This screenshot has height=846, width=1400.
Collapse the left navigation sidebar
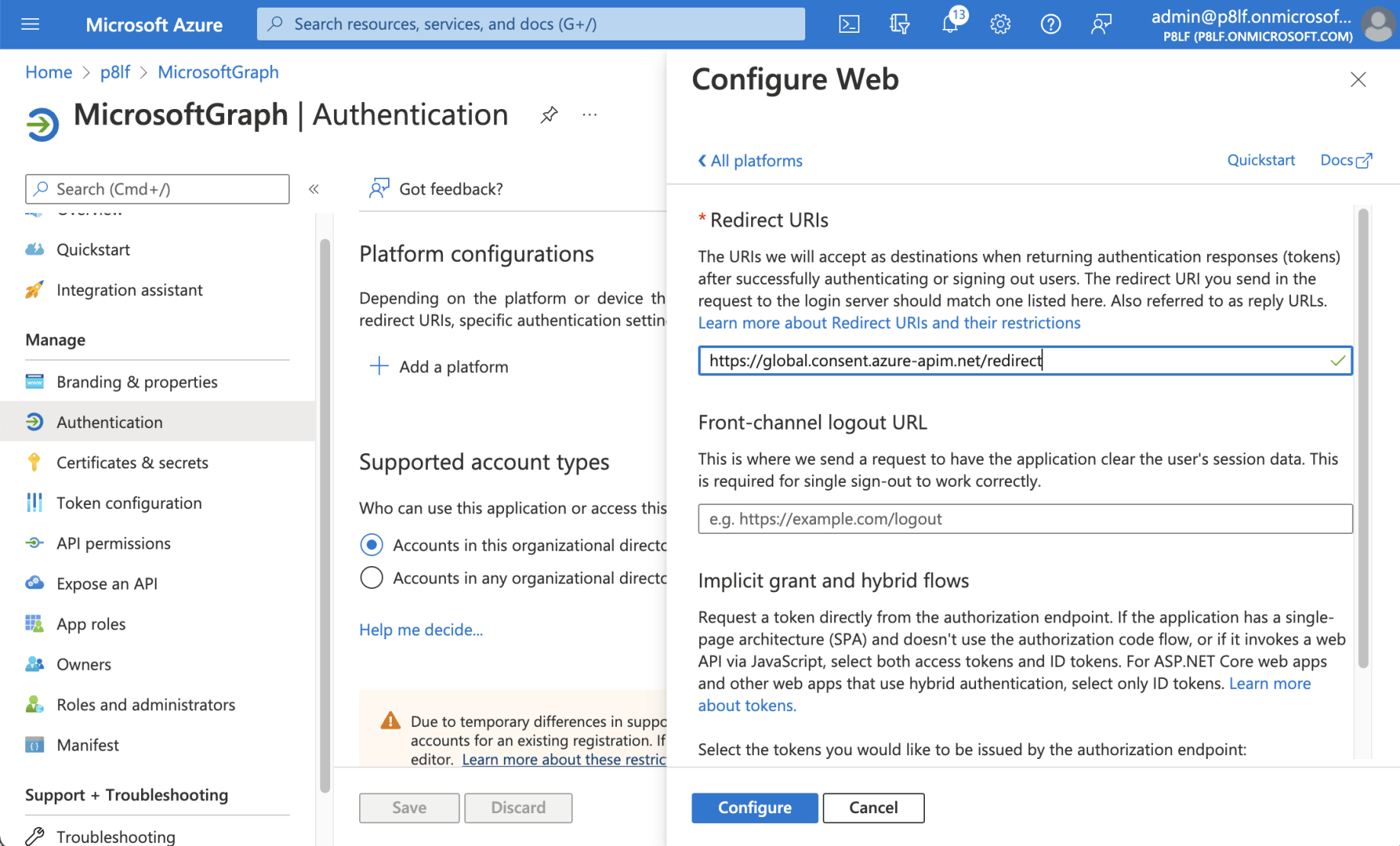coord(313,189)
